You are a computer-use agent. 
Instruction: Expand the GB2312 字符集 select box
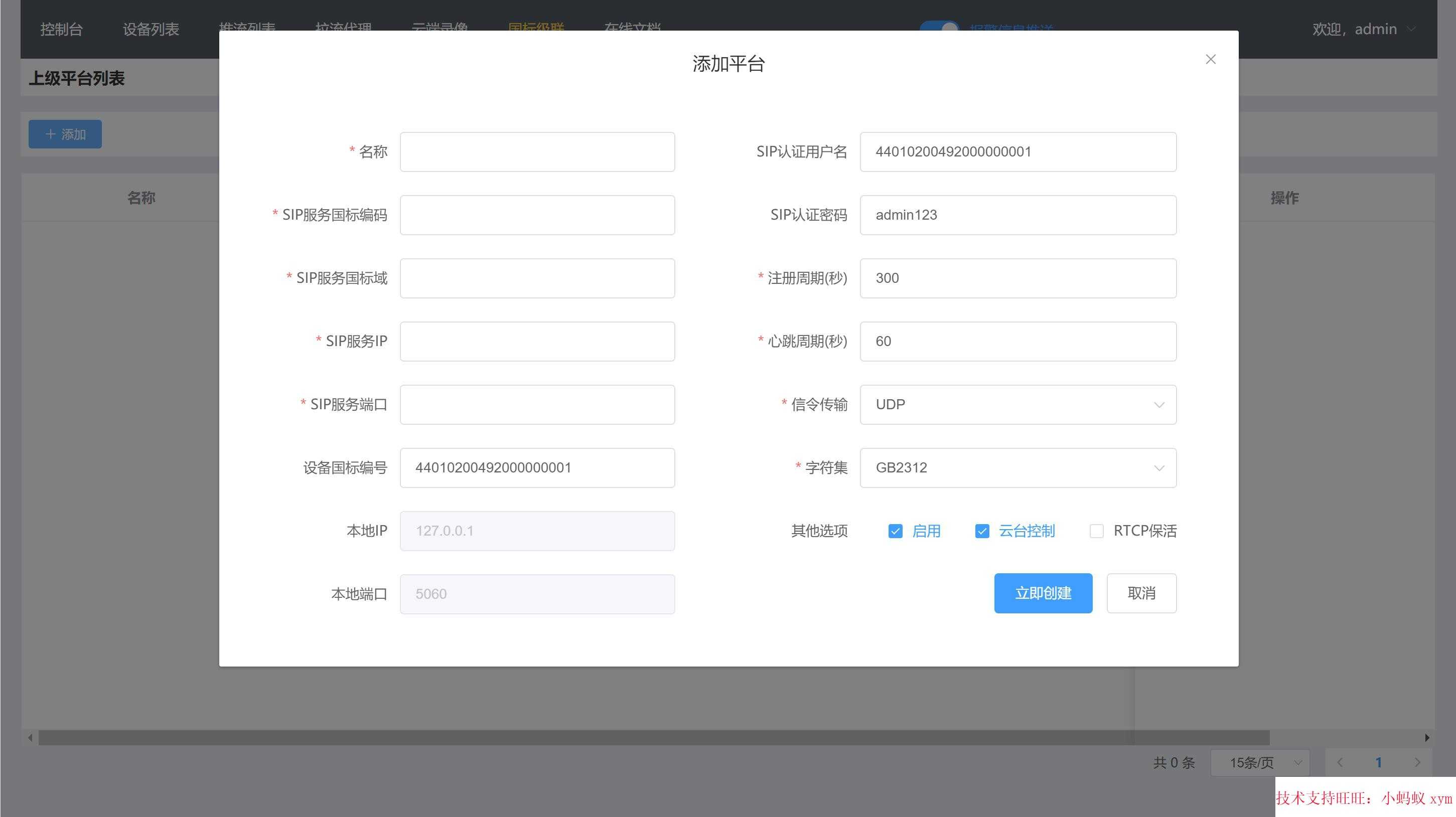[1006, 468]
